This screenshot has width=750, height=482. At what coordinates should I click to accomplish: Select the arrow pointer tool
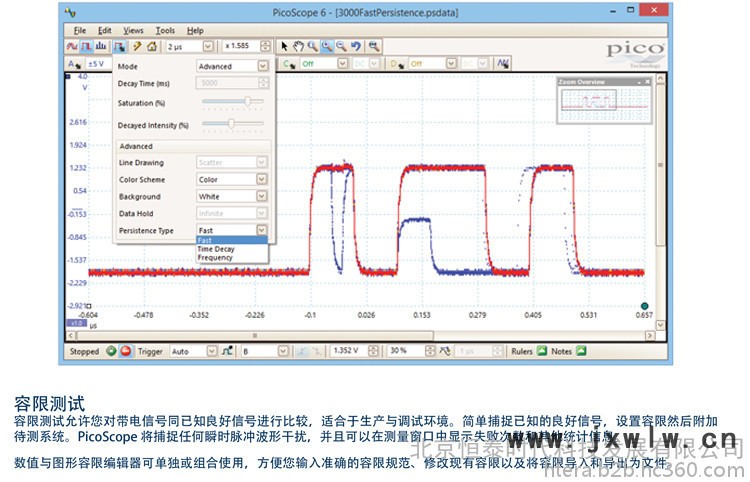tap(284, 46)
